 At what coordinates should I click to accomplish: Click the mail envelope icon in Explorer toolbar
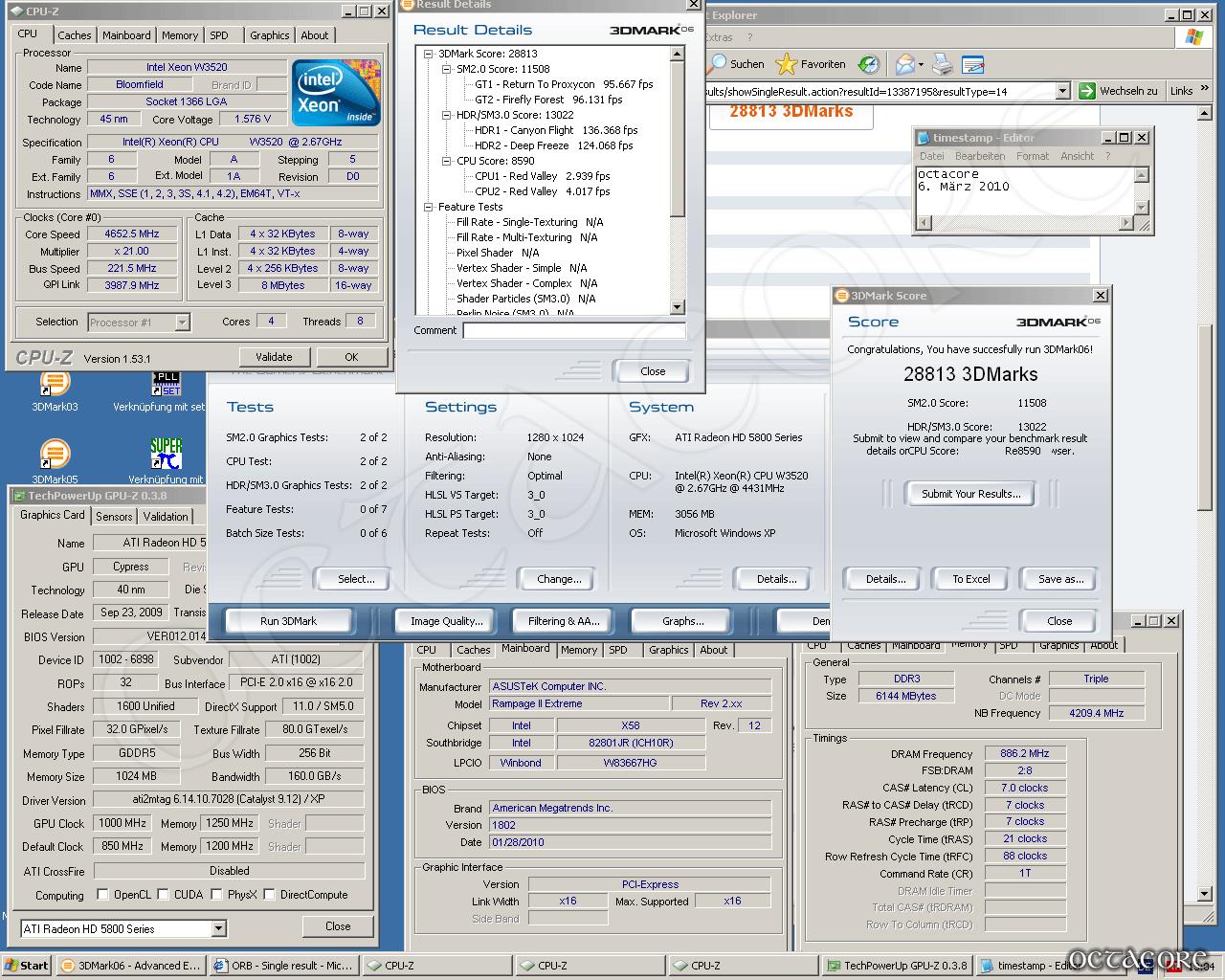point(904,64)
